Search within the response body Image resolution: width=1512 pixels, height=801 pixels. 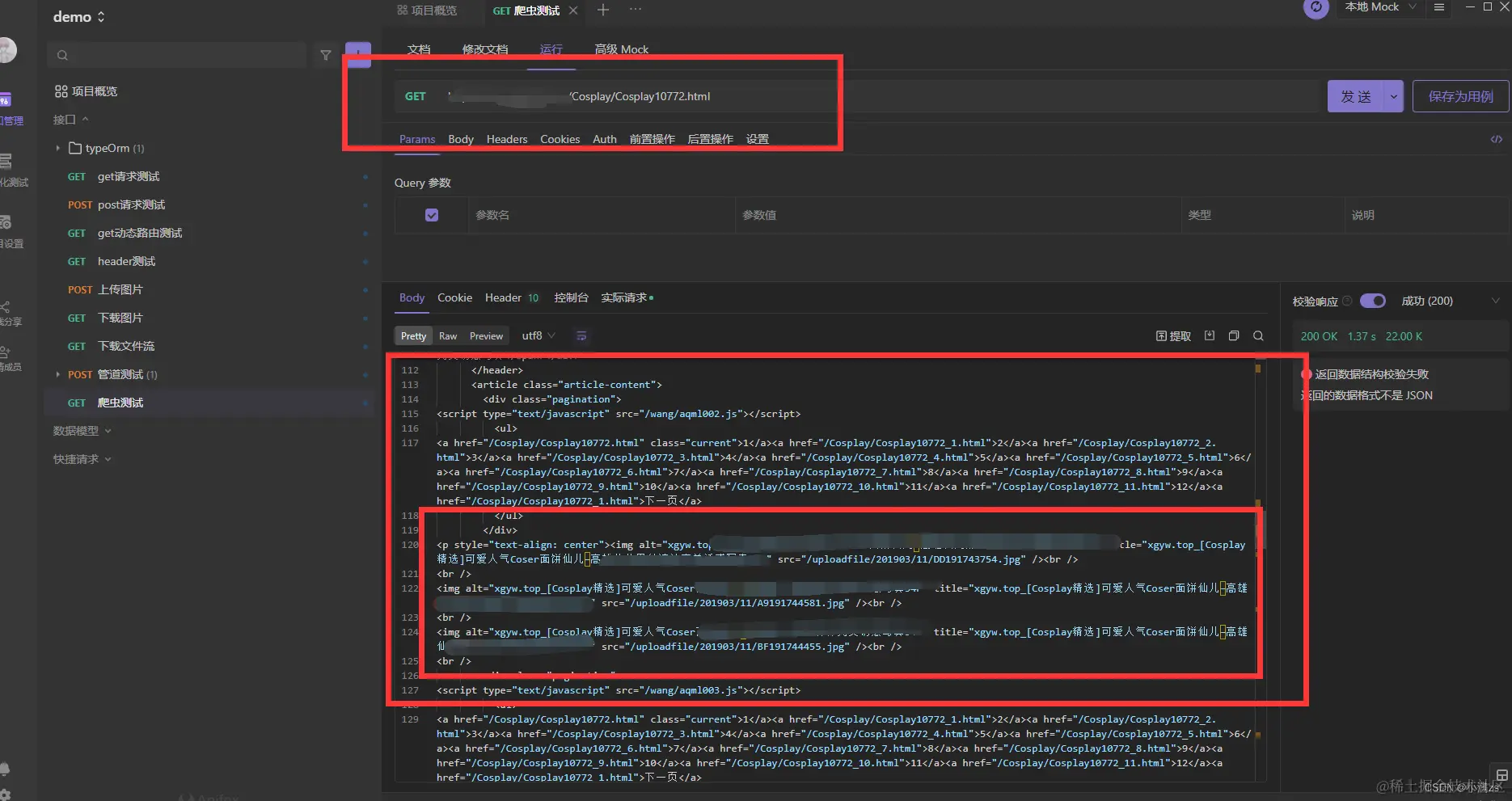point(1258,335)
